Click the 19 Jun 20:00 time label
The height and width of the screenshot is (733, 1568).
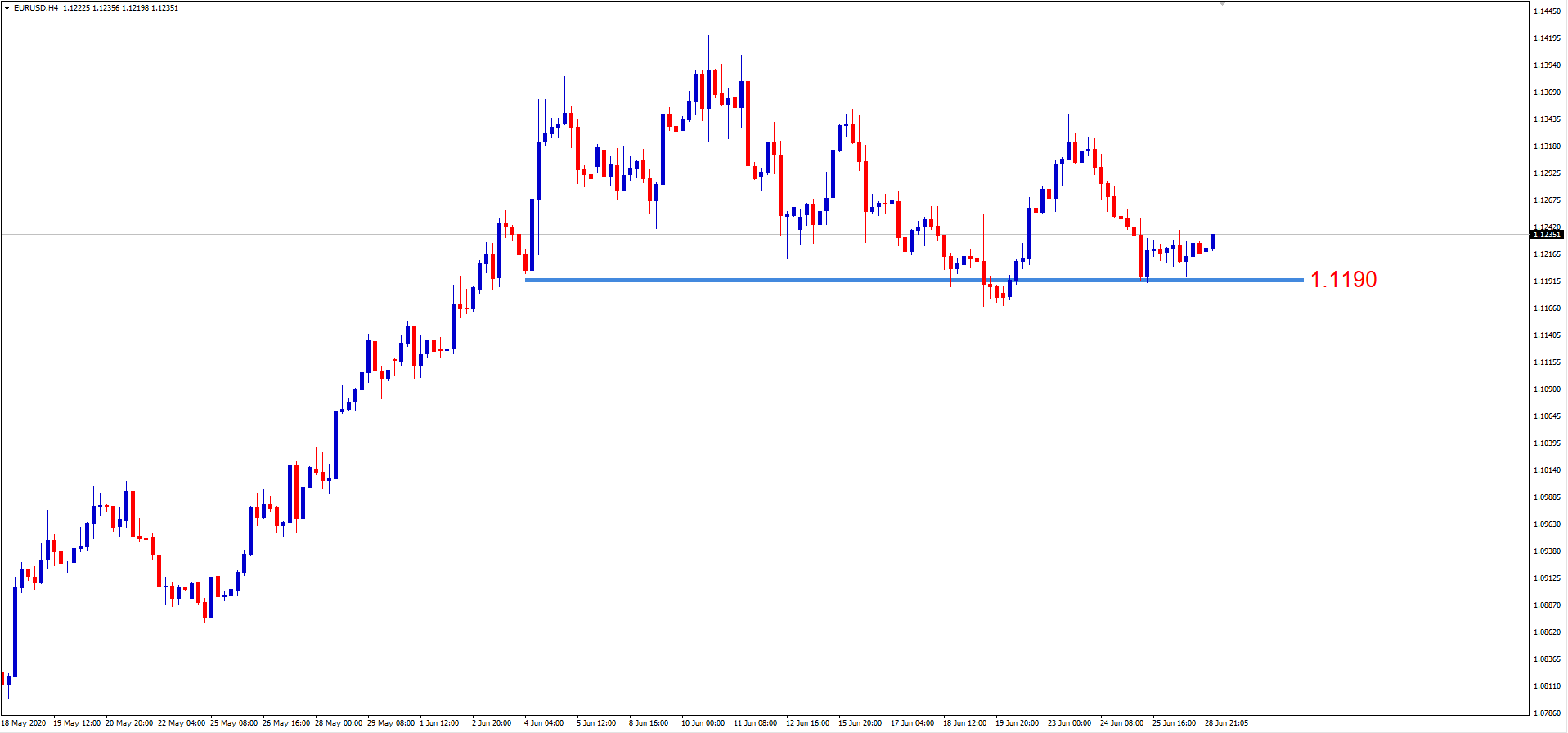(1017, 723)
